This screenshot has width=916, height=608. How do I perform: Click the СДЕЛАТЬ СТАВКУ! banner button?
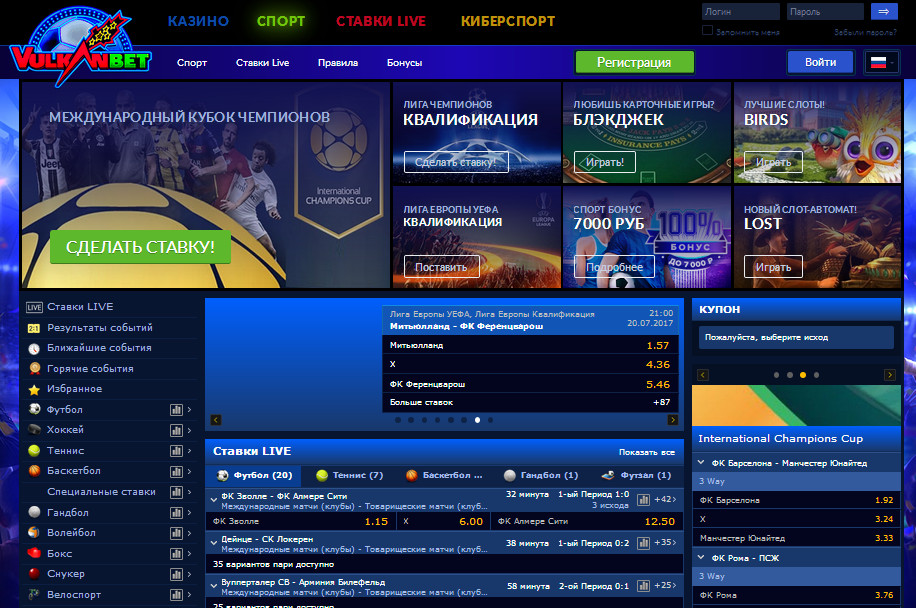(x=140, y=247)
